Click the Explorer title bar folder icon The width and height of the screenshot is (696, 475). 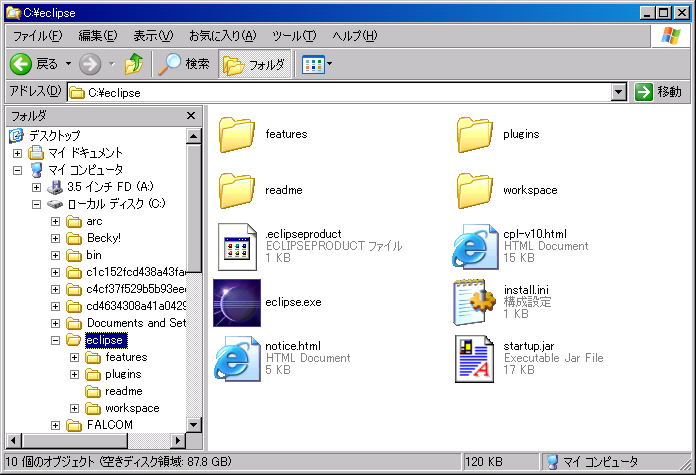(x=13, y=12)
